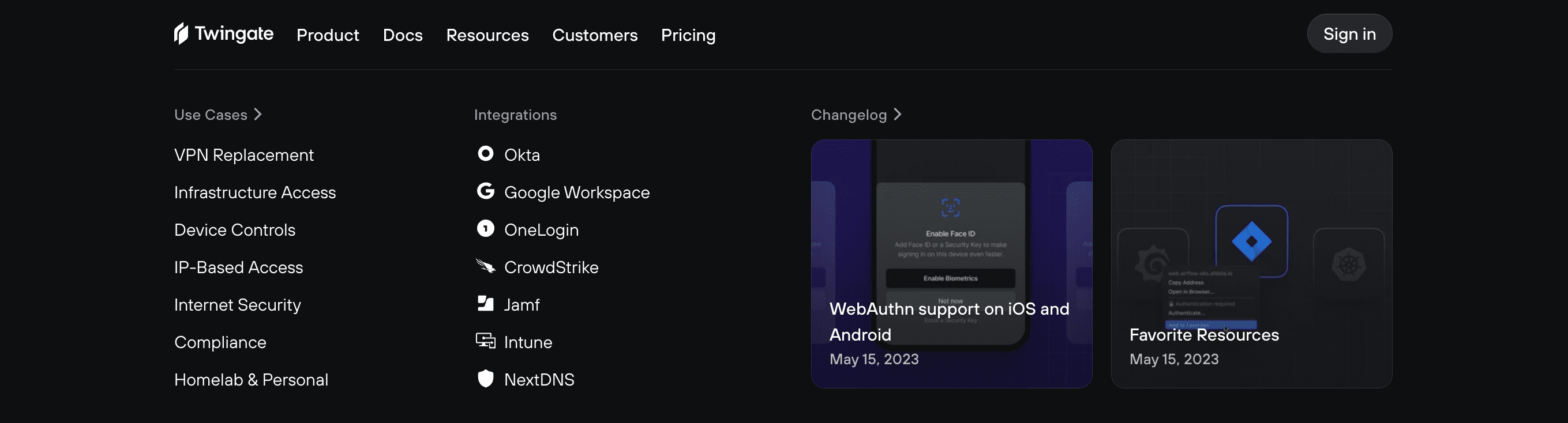Visit the Compliance use case
This screenshot has width=1568, height=423.
(220, 343)
